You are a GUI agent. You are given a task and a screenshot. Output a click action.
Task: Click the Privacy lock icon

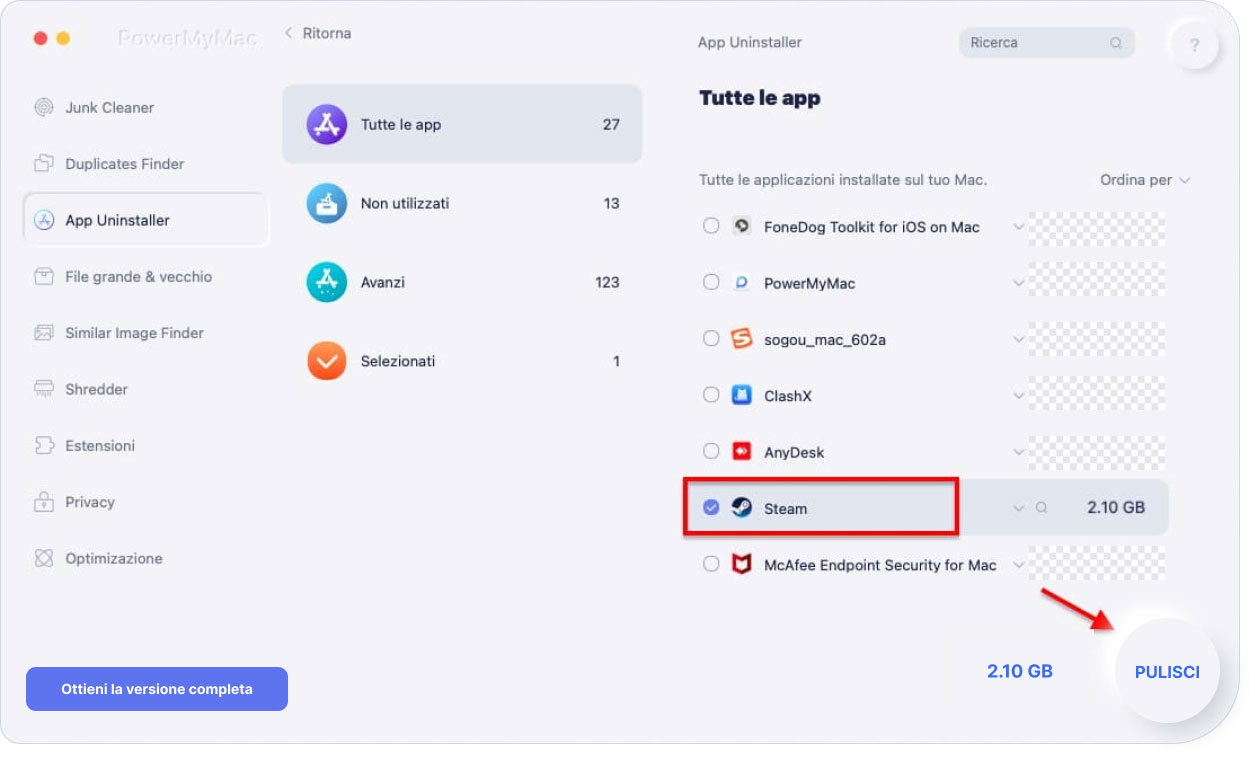pyautogui.click(x=44, y=502)
